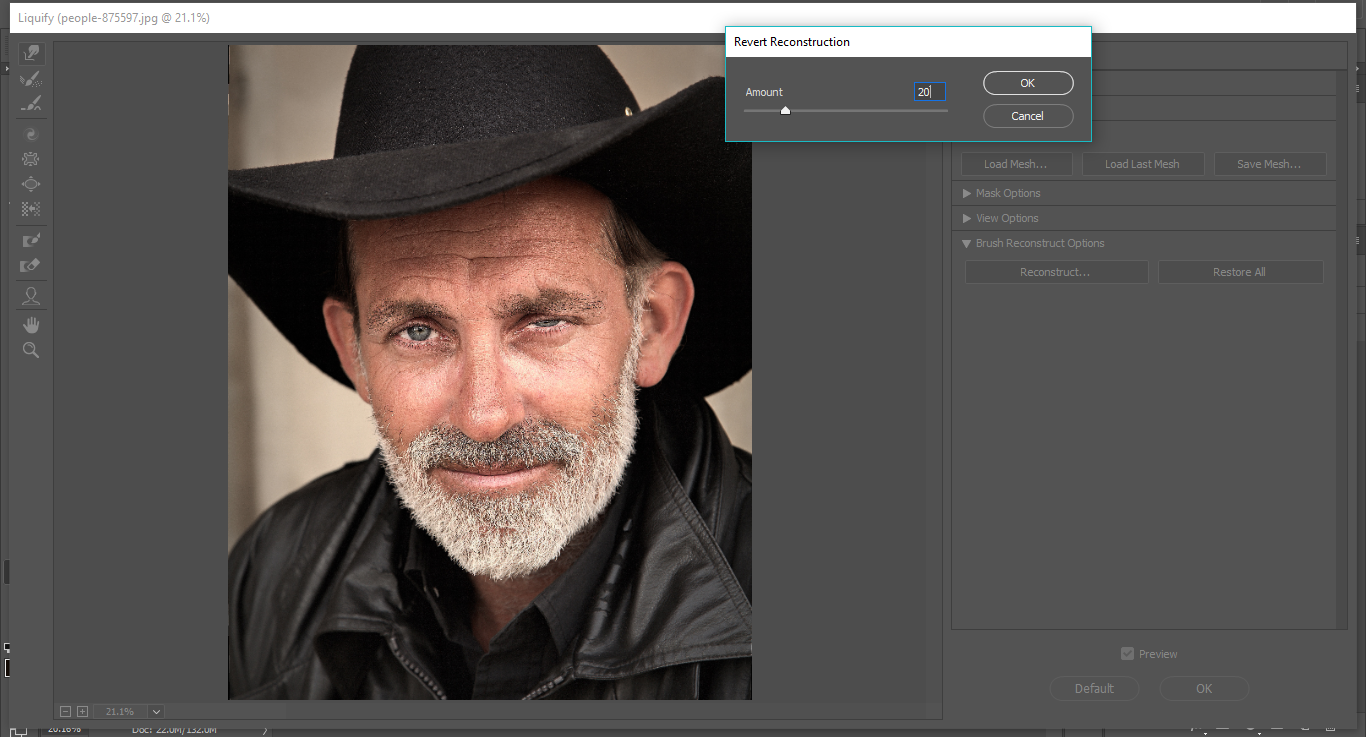
Task: Select the Face tool
Action: [31, 296]
